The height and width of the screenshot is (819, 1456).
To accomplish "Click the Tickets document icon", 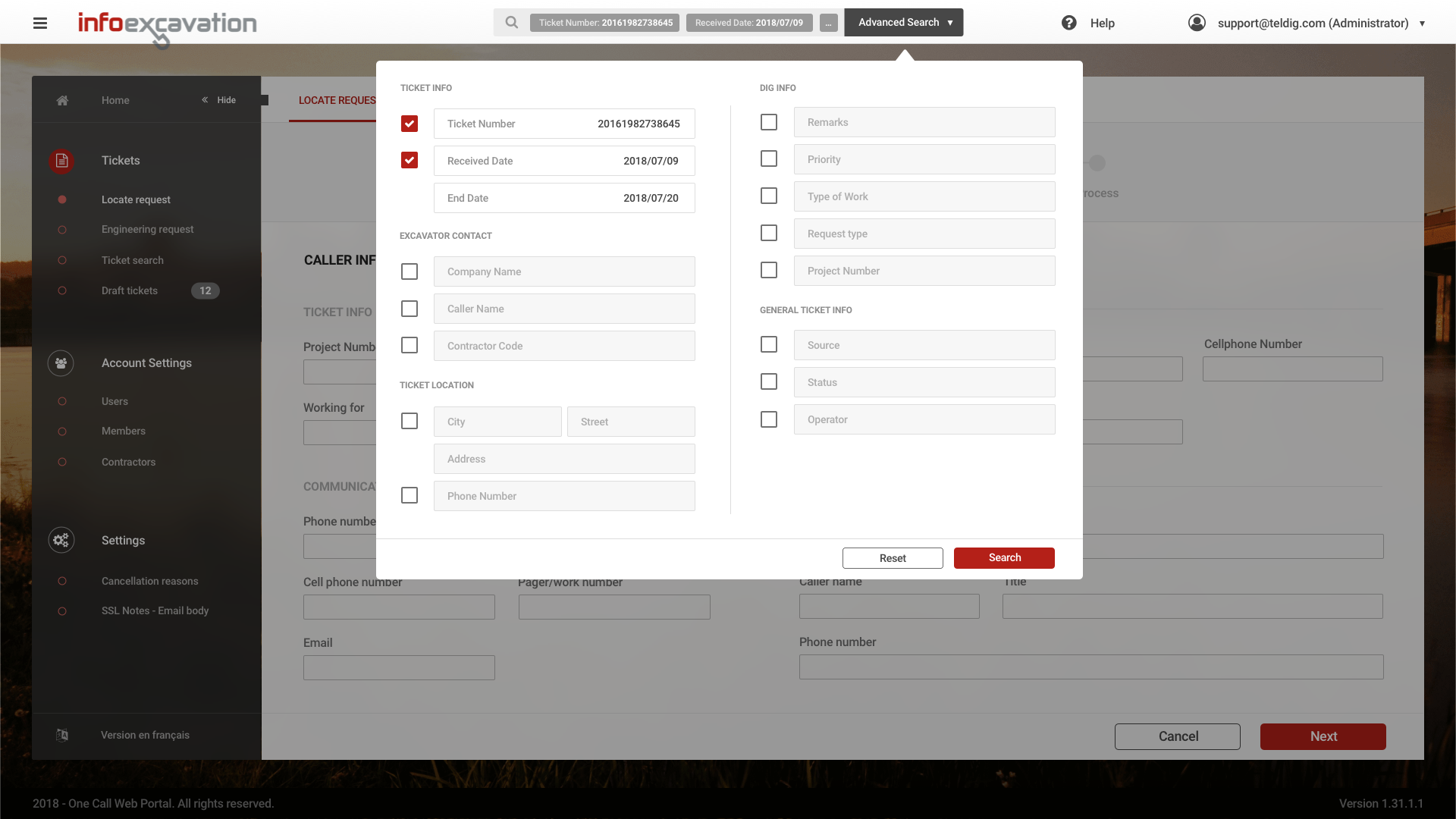I will point(61,161).
